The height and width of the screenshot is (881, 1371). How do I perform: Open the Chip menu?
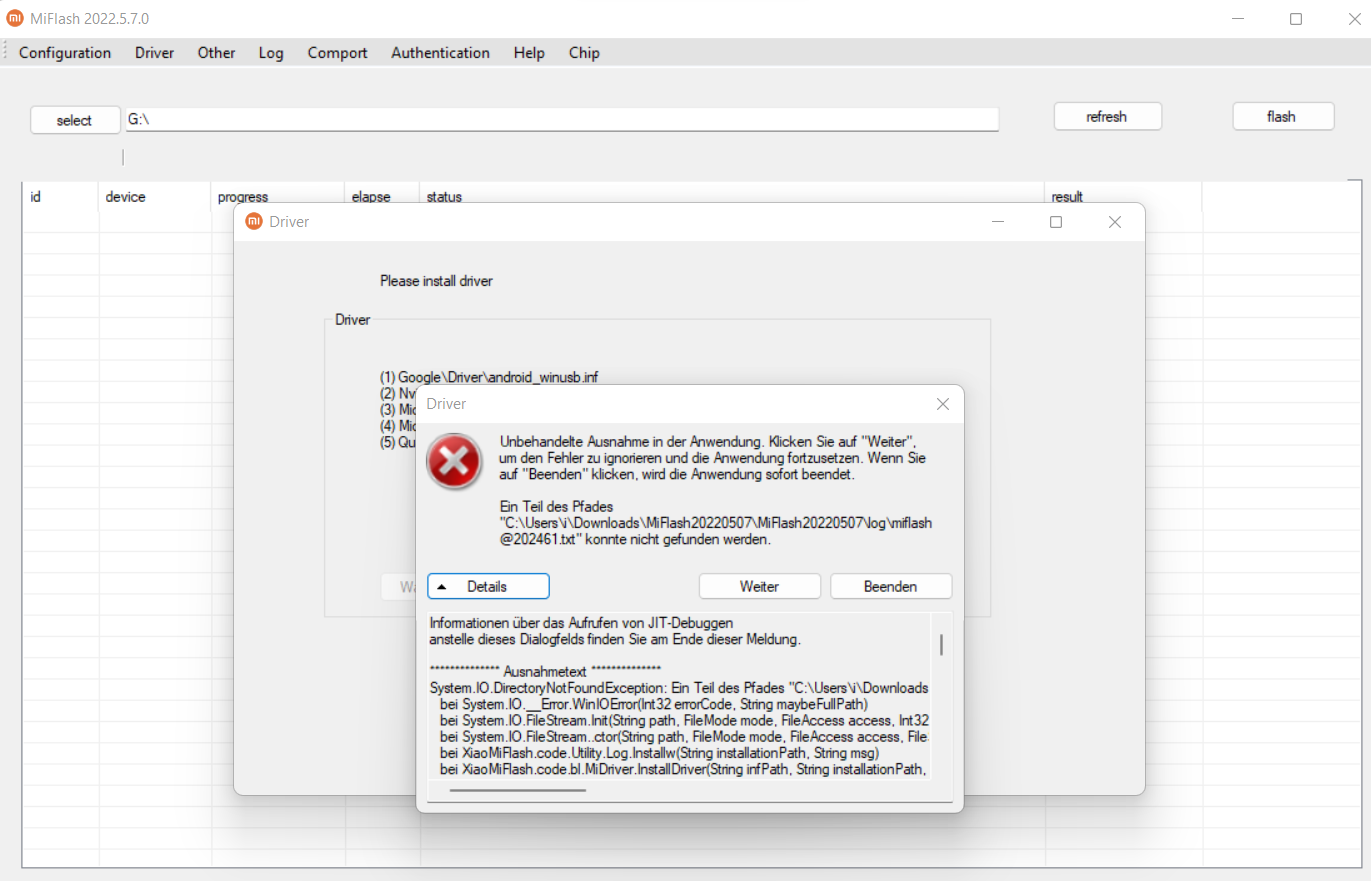click(x=584, y=53)
